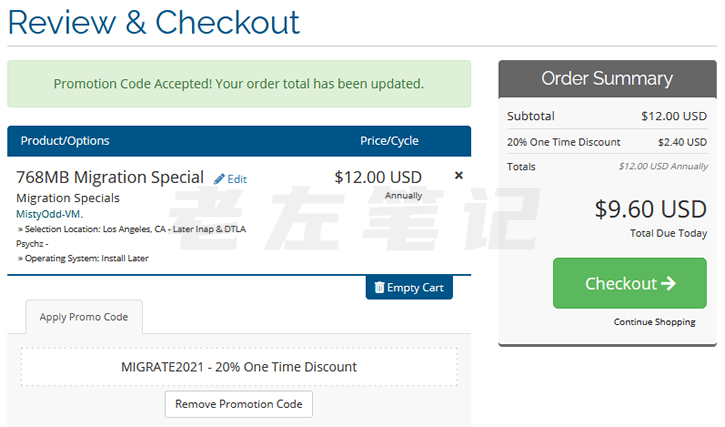Click the 20% One Time Discount row
Screen dimensions: 725x427
pos(607,142)
